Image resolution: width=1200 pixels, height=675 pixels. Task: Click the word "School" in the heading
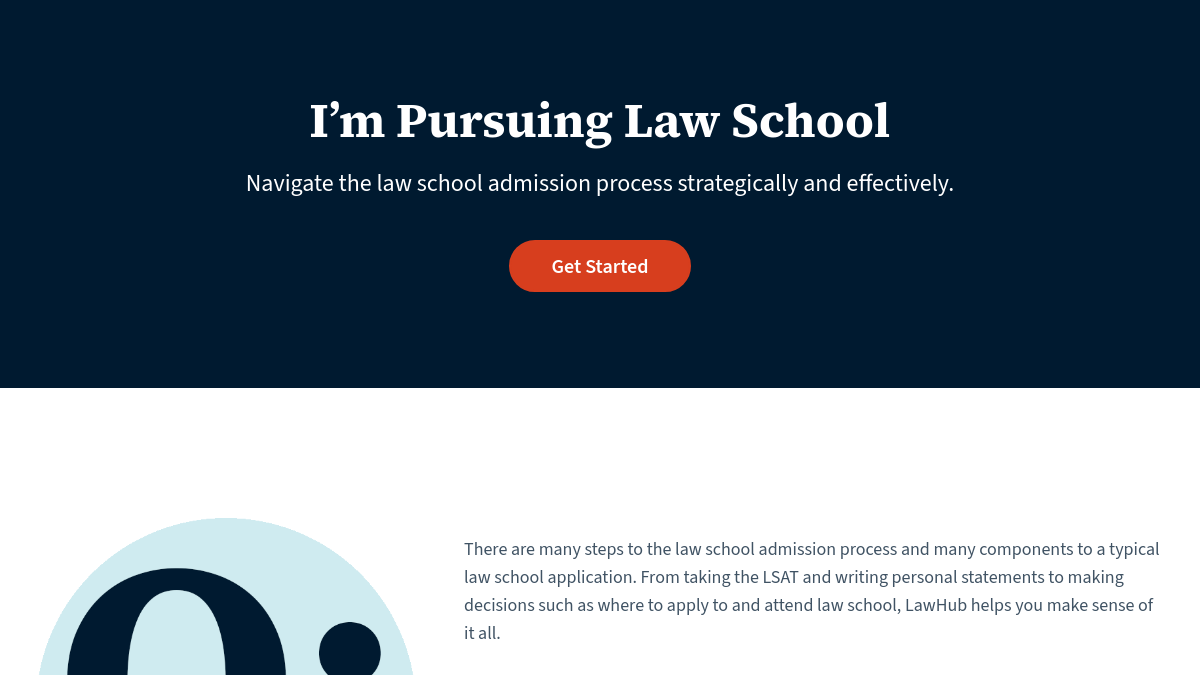[x=810, y=122]
